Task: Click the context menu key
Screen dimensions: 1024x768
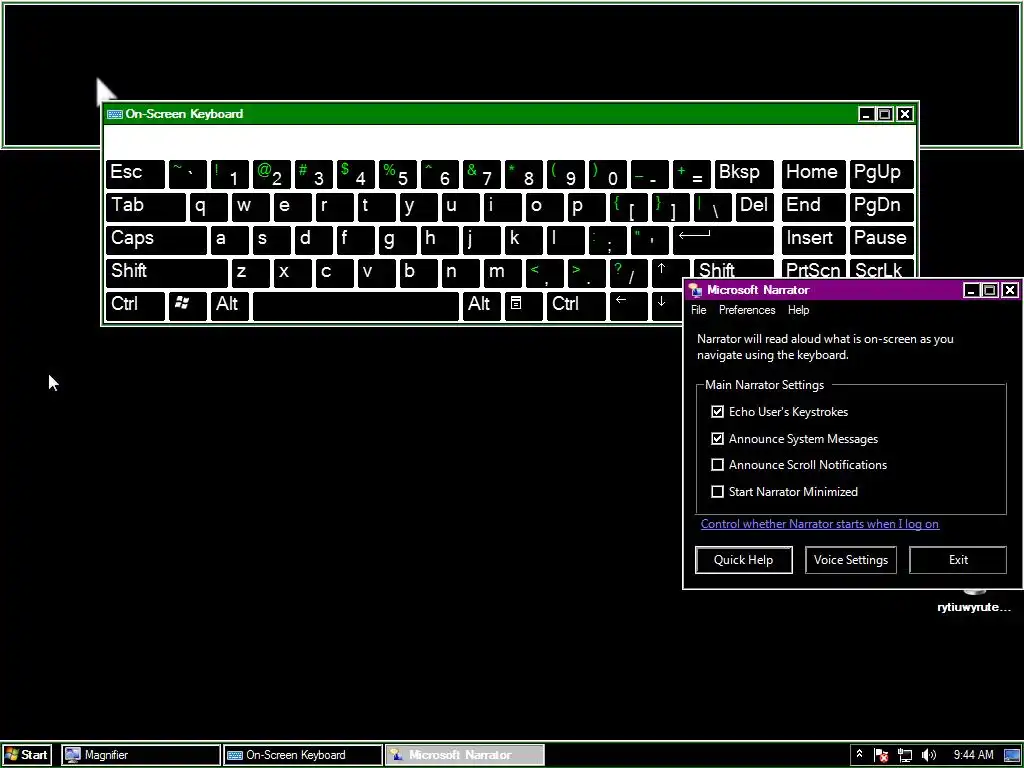Action: (x=524, y=306)
